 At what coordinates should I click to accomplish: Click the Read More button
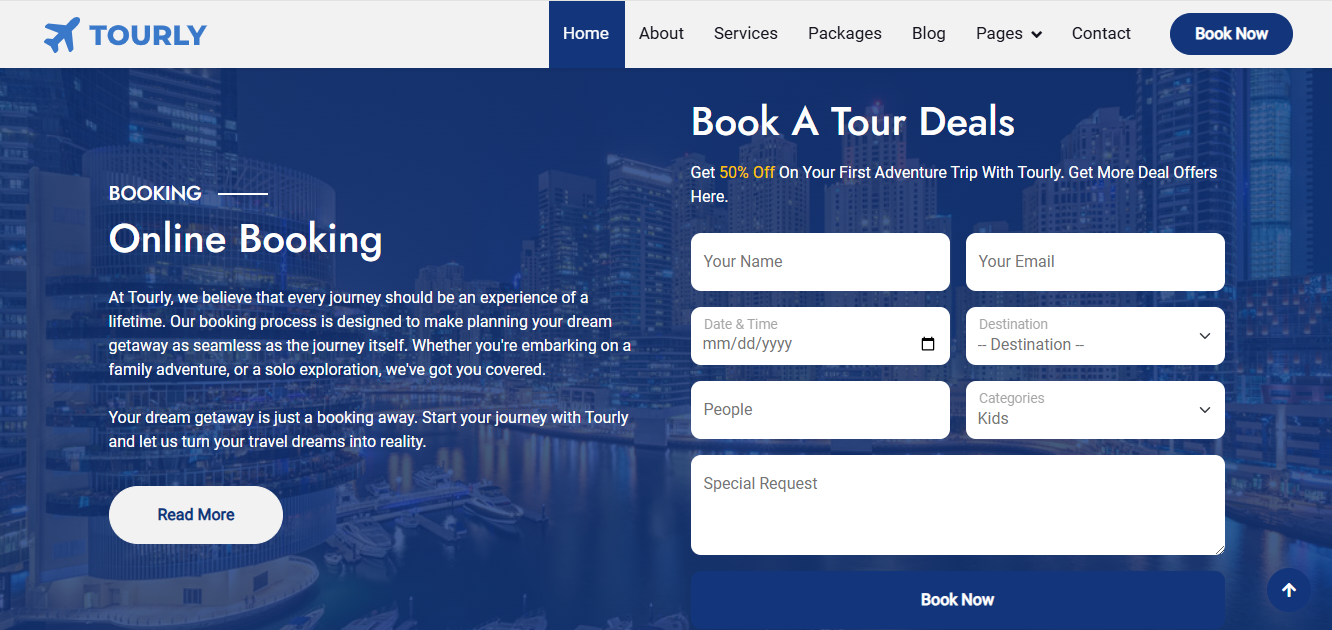(x=196, y=515)
